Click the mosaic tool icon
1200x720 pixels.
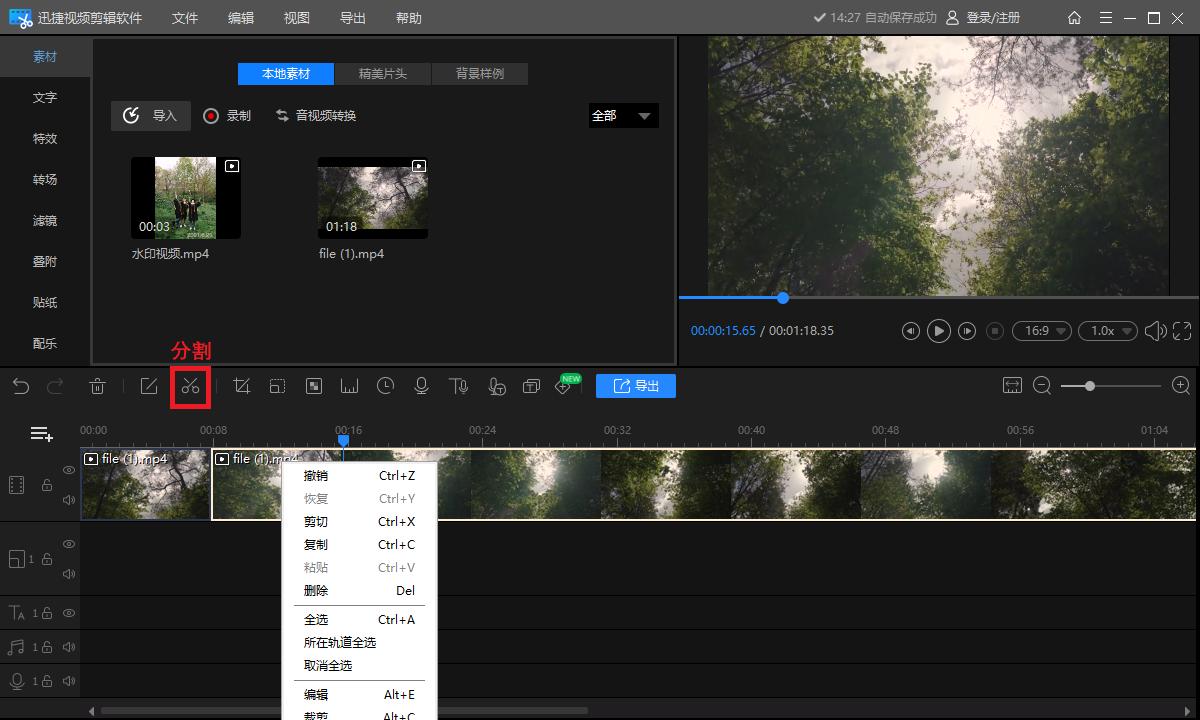tap(314, 386)
